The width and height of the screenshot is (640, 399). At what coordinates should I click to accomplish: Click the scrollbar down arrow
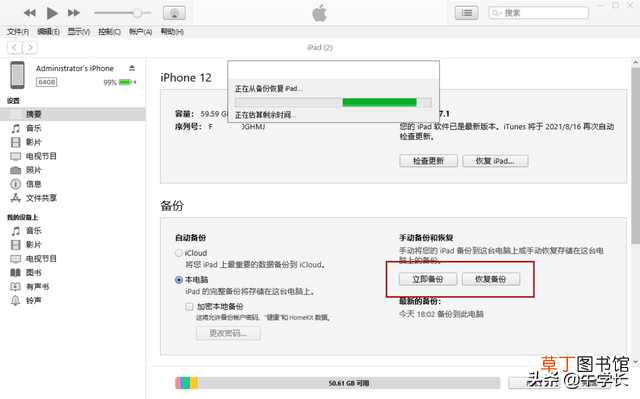click(636, 361)
